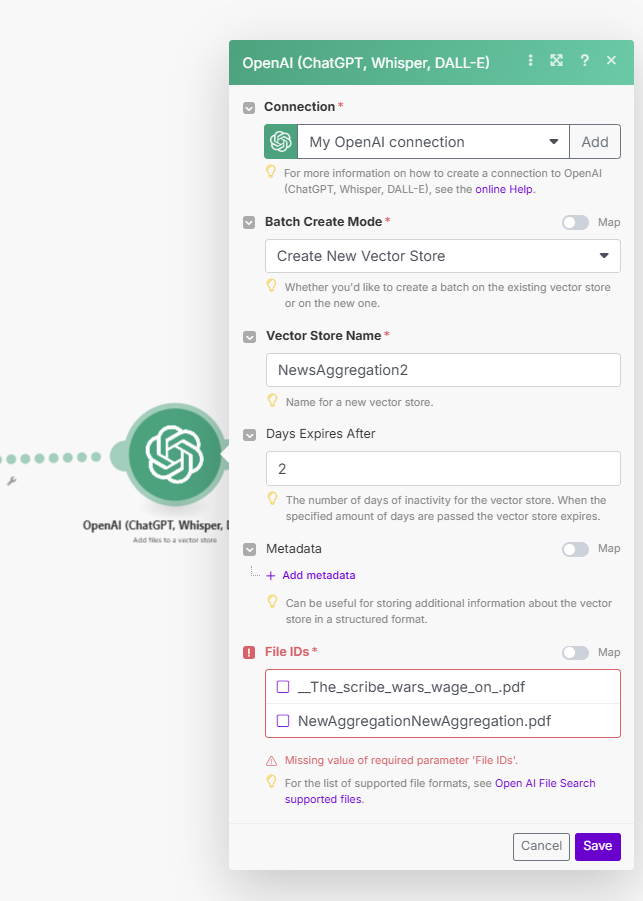The image size is (643, 901).
Task: Click the Add connection button
Action: [x=595, y=142]
